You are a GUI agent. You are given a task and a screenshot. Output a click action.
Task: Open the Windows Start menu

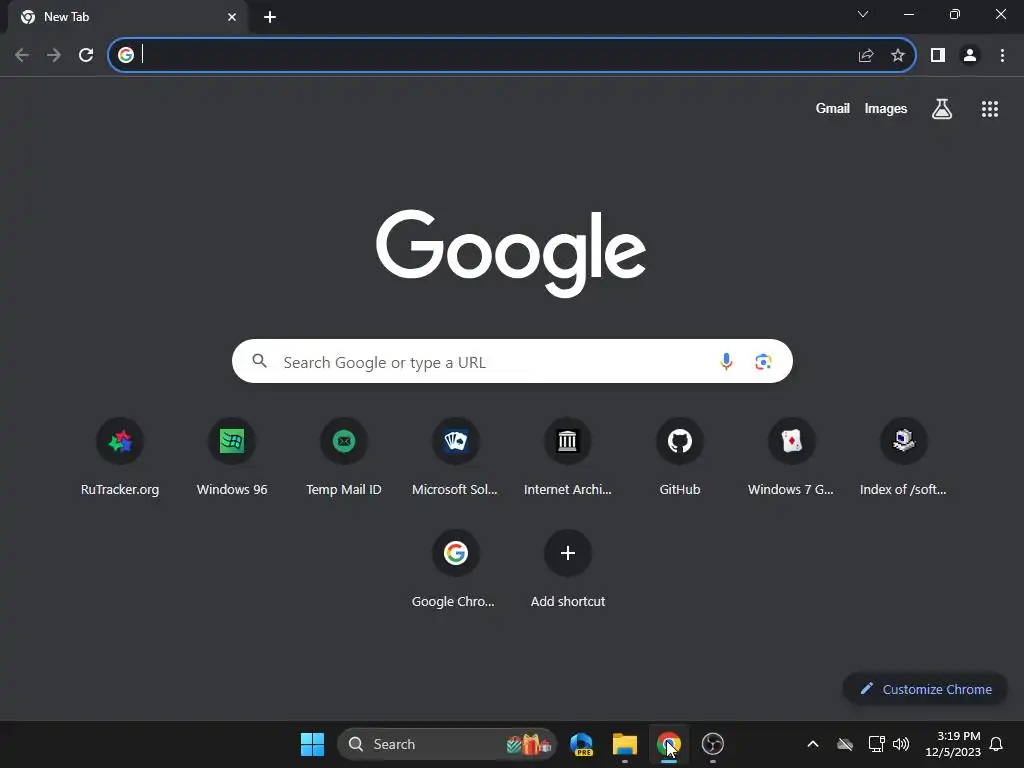pyautogui.click(x=312, y=744)
